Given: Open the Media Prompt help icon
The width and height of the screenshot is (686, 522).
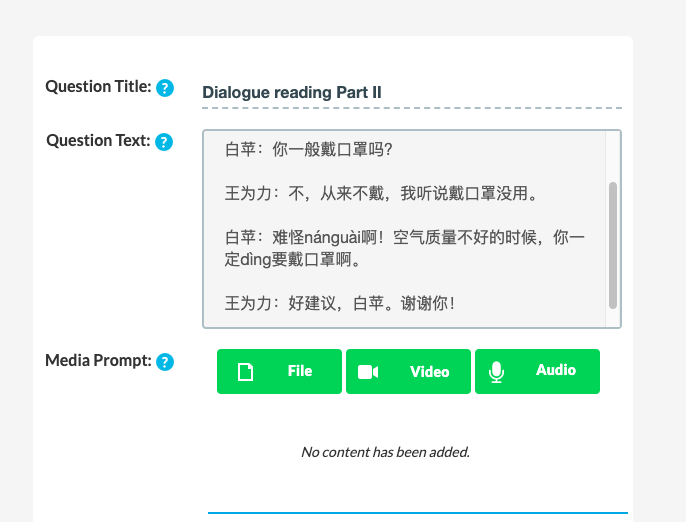Looking at the screenshot, I should pyautogui.click(x=165, y=362).
